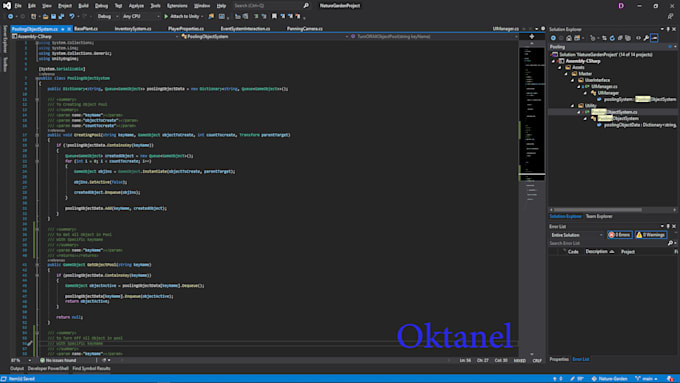The image size is (680, 383).
Task: Click the Save toolbar icon
Action: coord(53,16)
